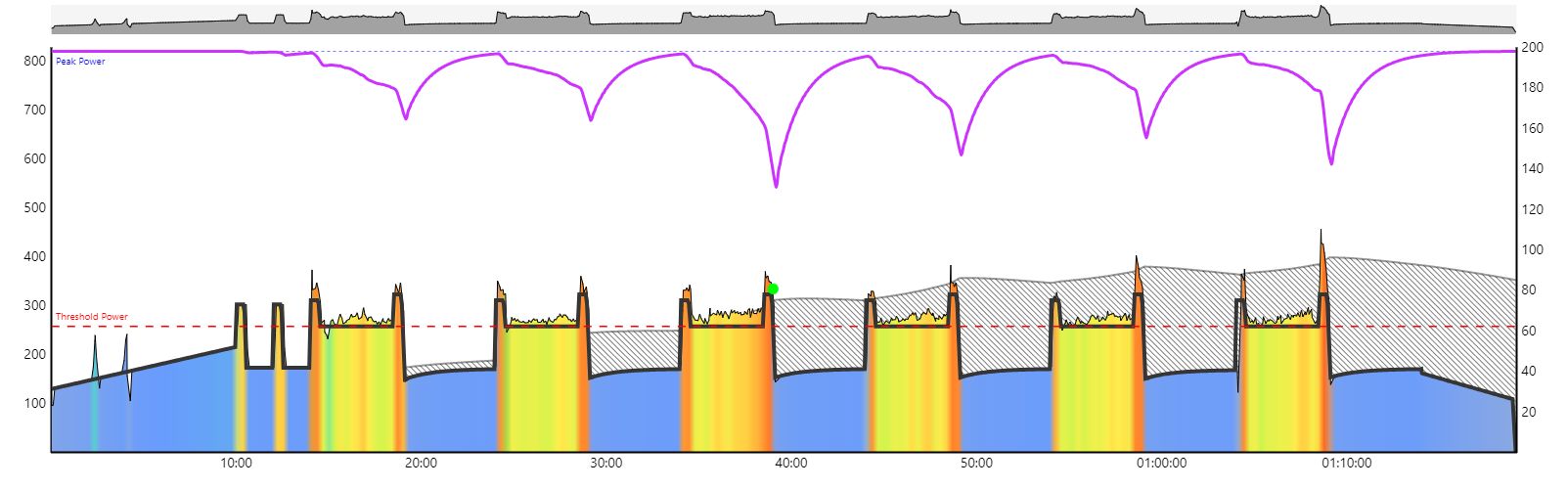Screen dimensions: 1568x489
Task: Click the 500 value on left axis
Action: 35,207
